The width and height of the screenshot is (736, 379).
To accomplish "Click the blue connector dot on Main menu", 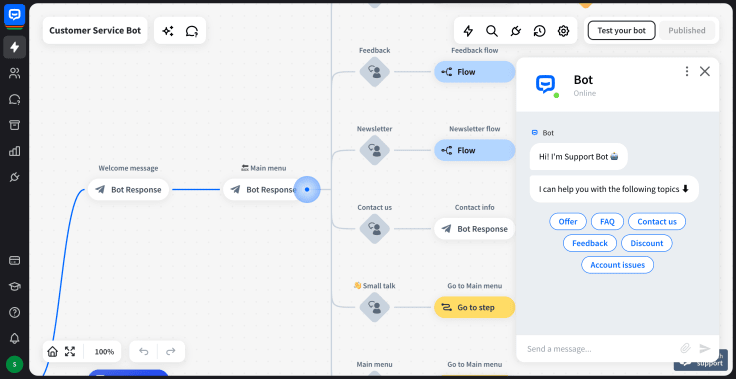I will (307, 189).
